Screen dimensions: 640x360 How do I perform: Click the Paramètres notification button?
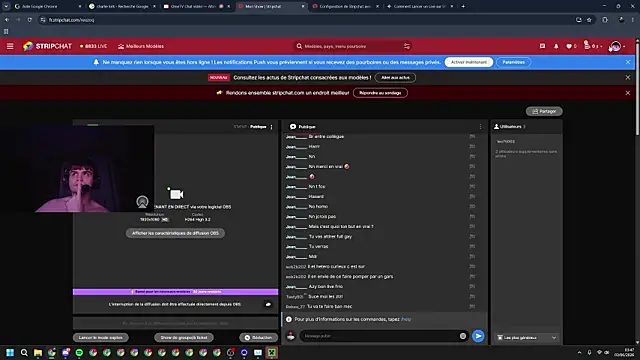tap(513, 62)
